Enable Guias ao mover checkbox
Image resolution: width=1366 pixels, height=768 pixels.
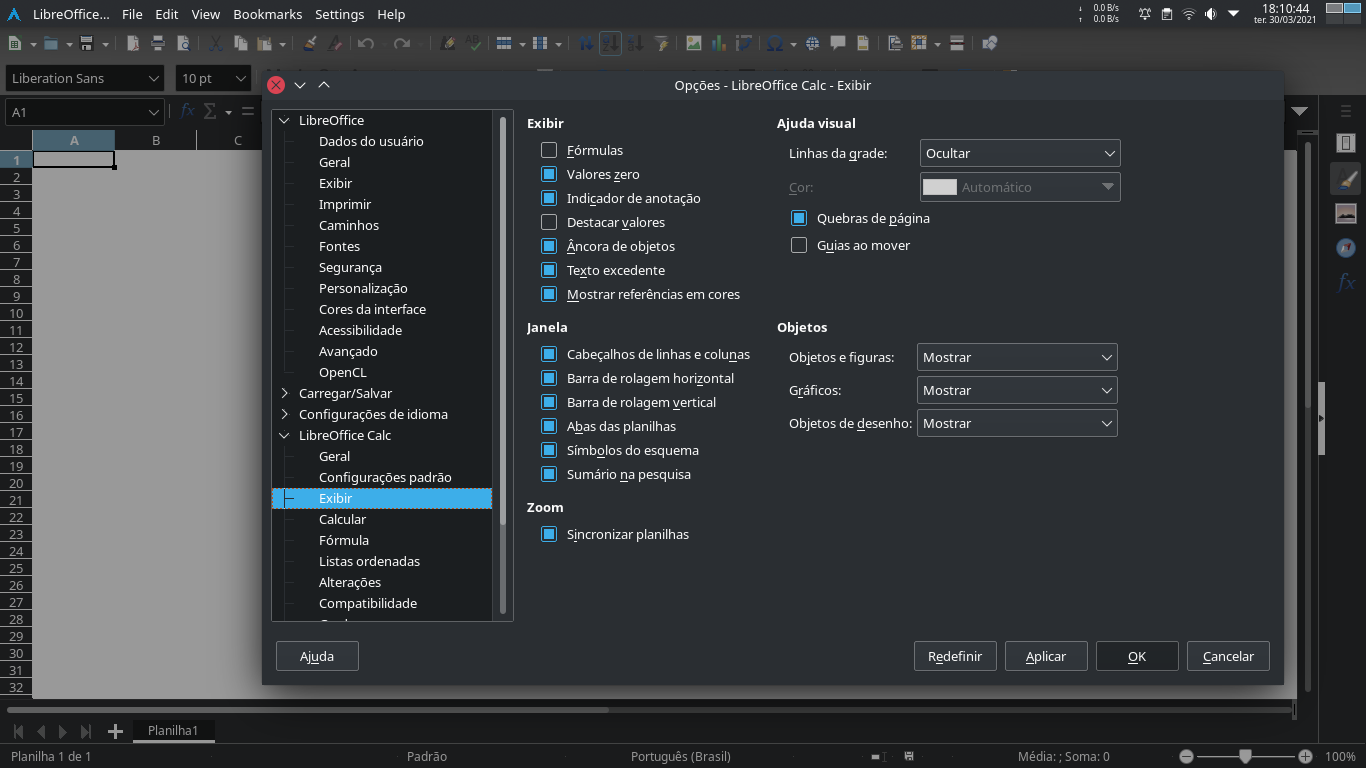pos(799,245)
